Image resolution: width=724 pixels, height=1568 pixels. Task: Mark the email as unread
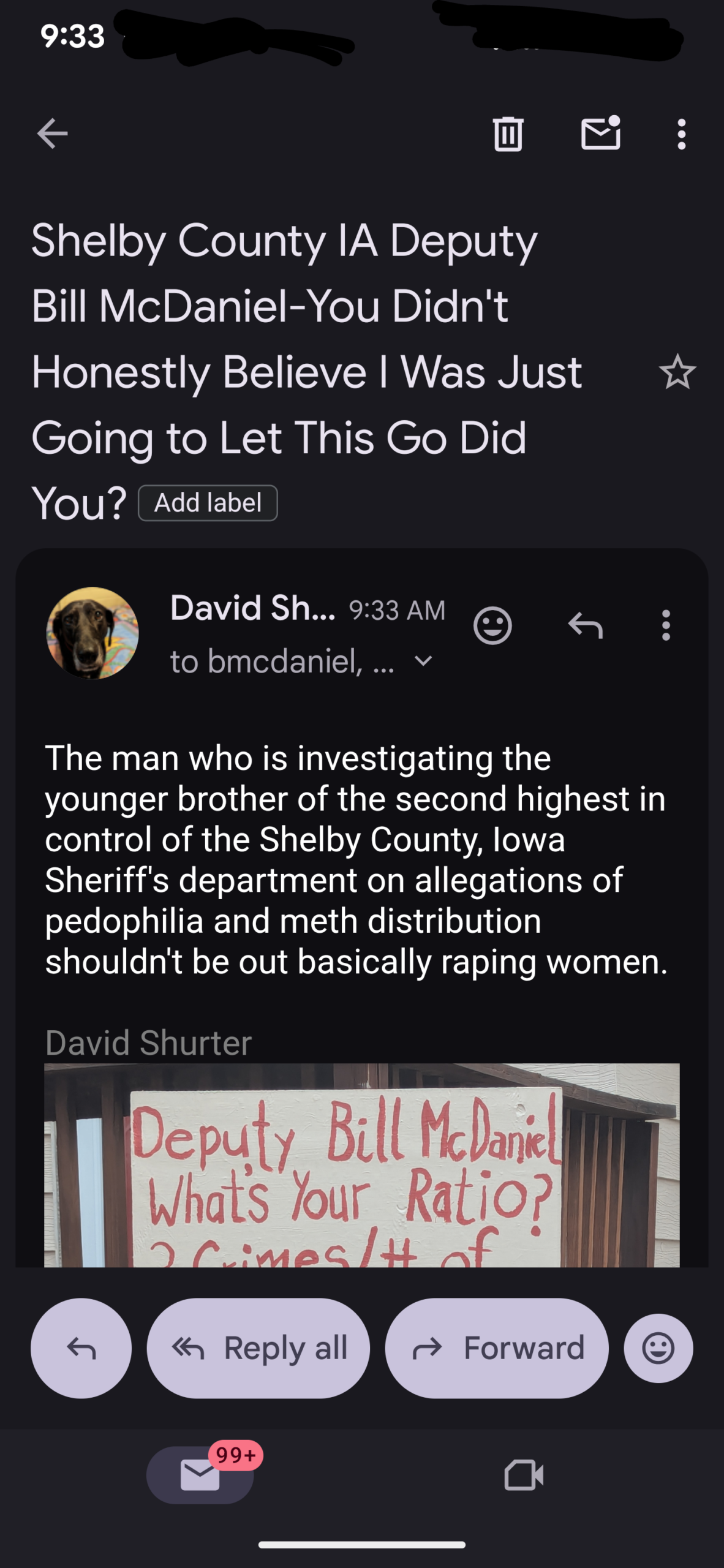600,134
